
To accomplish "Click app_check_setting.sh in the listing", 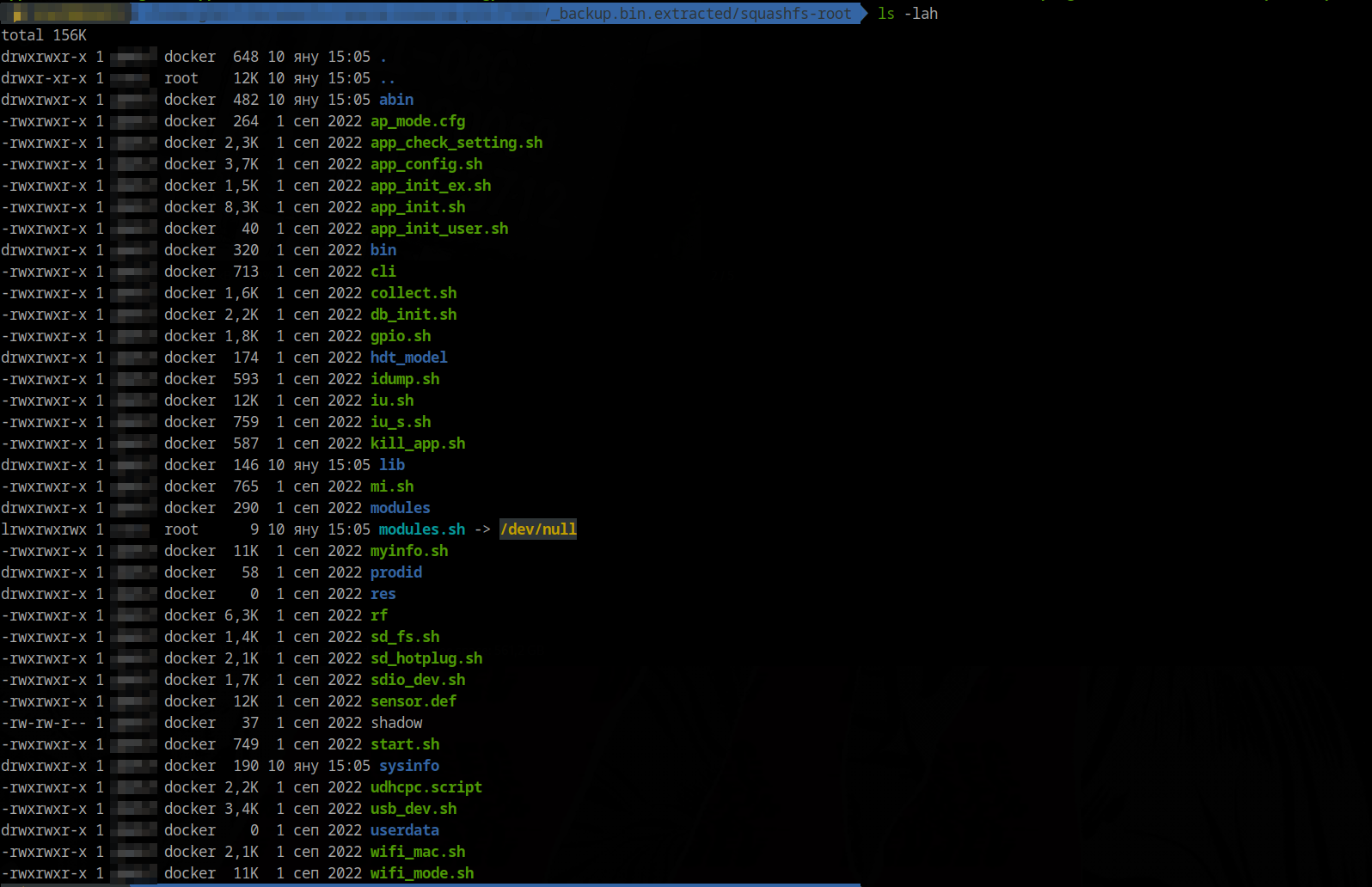I will pyautogui.click(x=456, y=143).
